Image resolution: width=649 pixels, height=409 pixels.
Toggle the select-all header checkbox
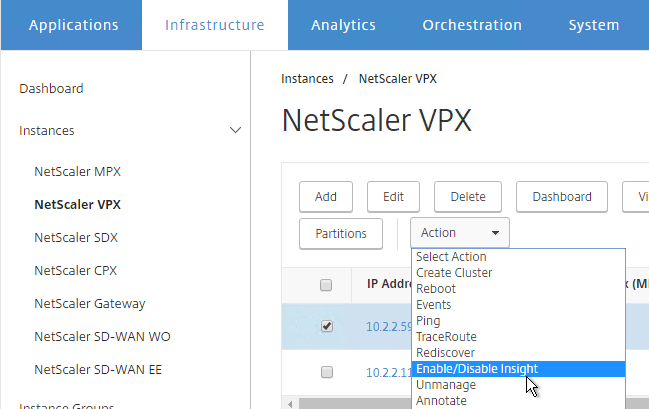[x=326, y=285]
